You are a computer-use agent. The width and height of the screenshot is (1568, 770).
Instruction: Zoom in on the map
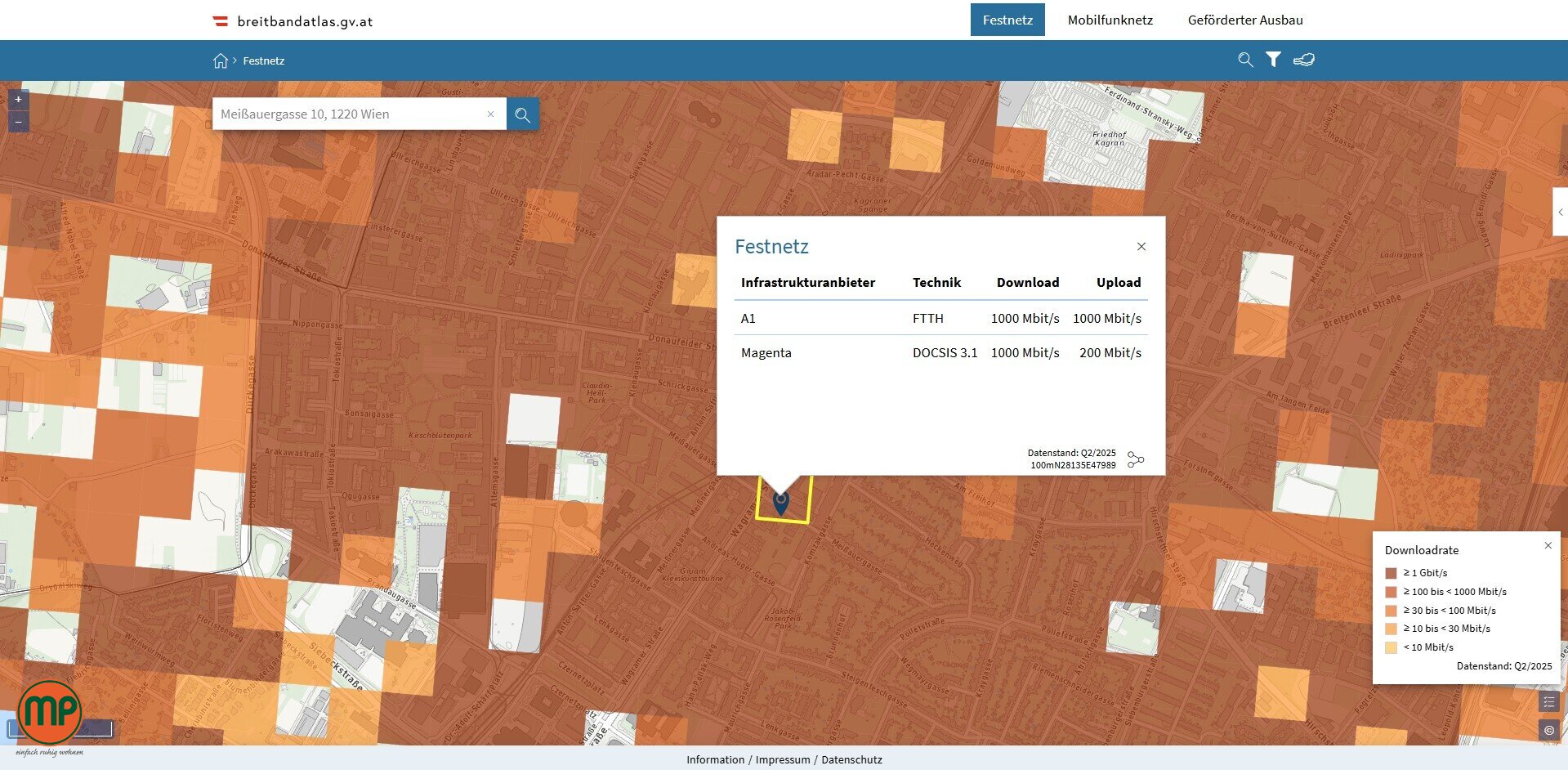[18, 100]
